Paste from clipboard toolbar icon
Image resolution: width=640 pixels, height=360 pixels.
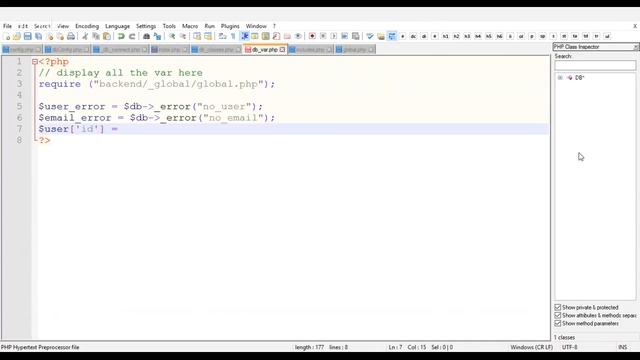point(107,36)
